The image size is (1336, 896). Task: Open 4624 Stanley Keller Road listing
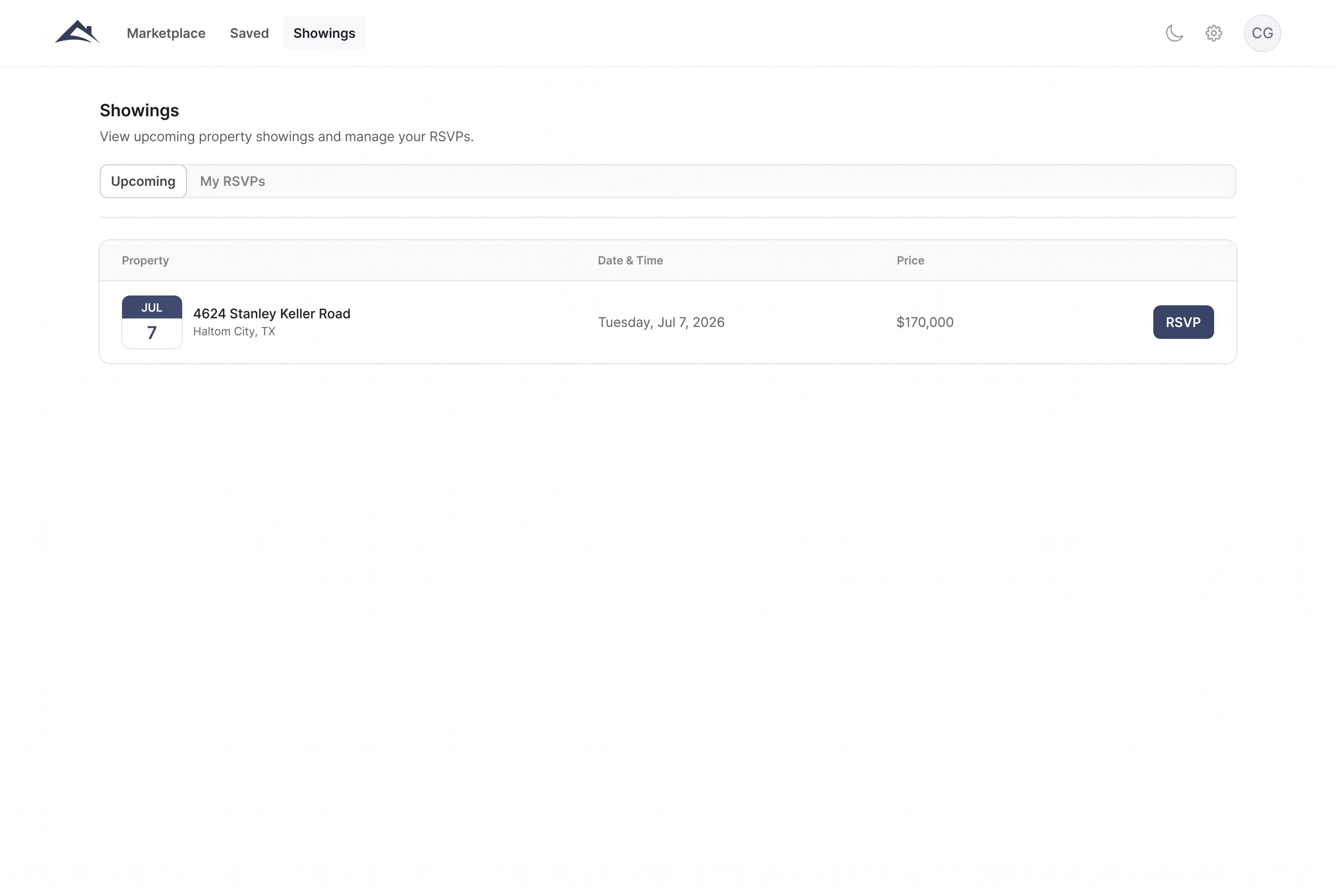click(x=272, y=314)
